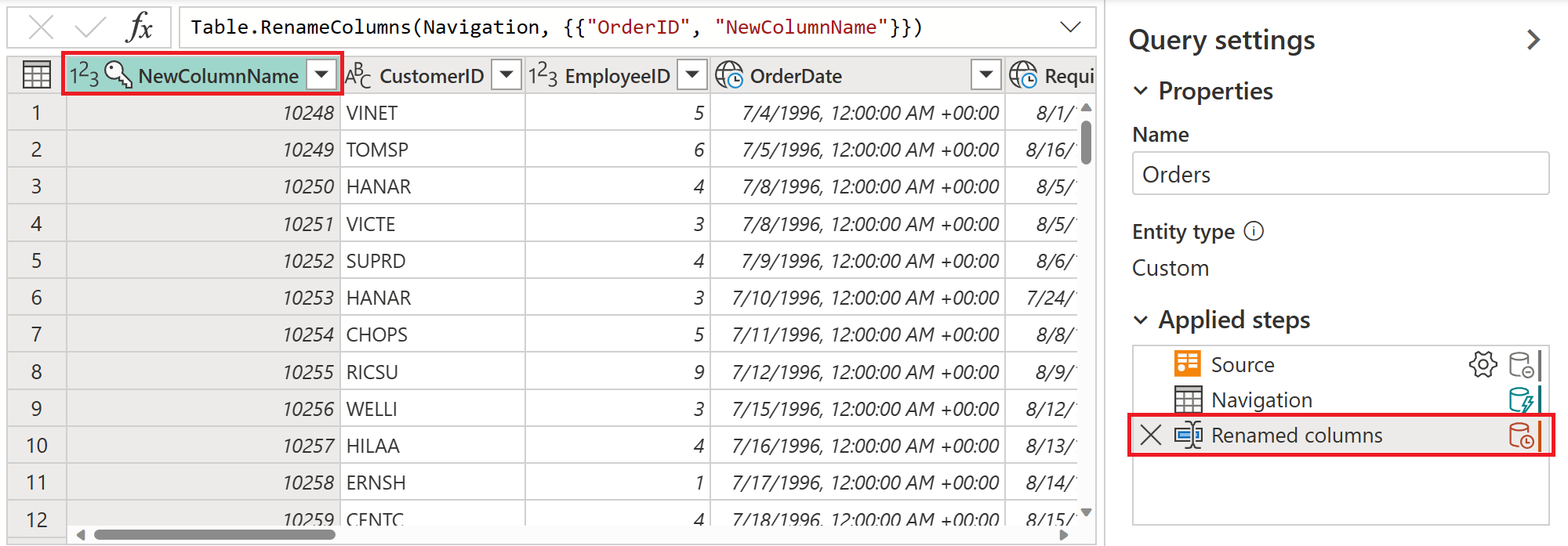Click the Navigation step table icon

1187,400
